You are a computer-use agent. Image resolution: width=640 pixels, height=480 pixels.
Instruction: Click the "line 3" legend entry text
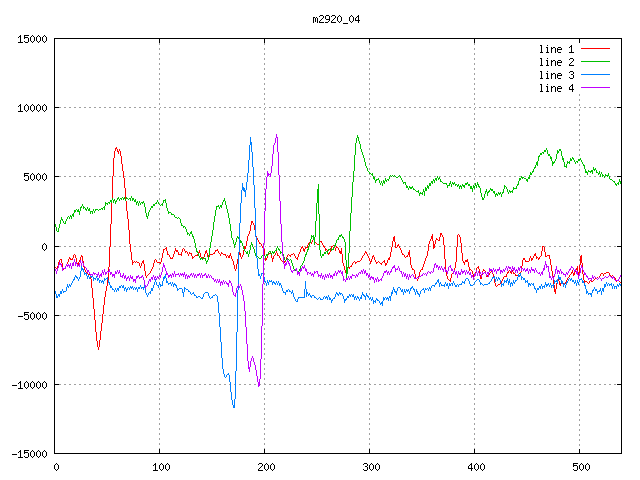(556, 75)
